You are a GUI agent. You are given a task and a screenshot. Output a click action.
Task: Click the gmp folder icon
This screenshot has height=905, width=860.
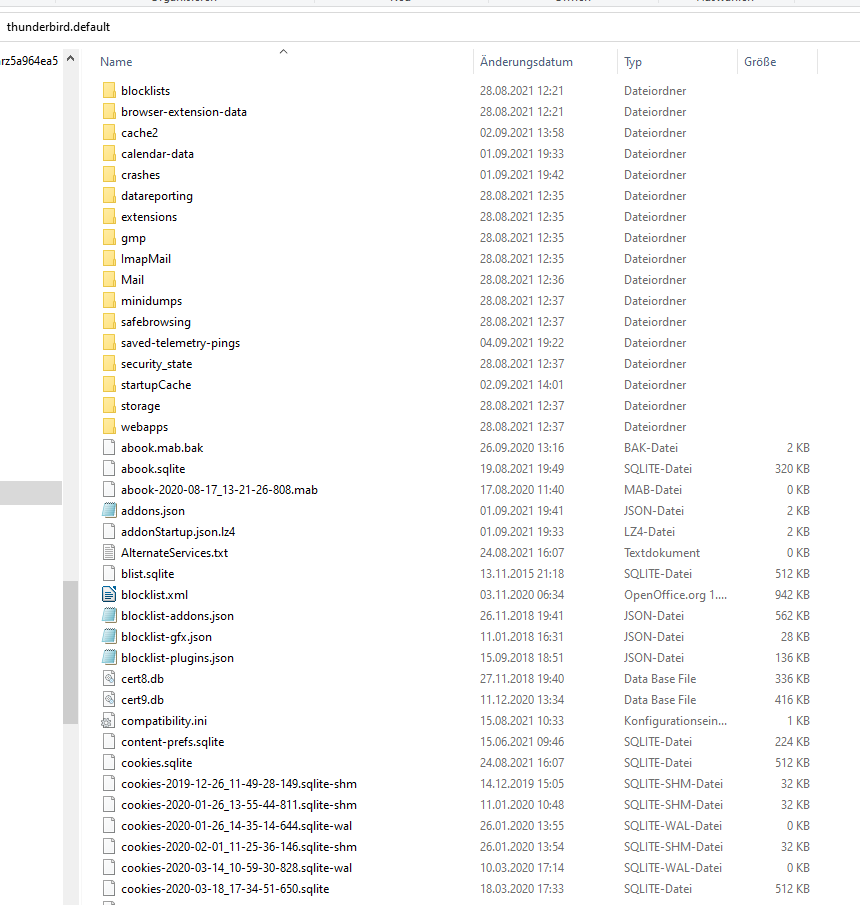pos(109,238)
